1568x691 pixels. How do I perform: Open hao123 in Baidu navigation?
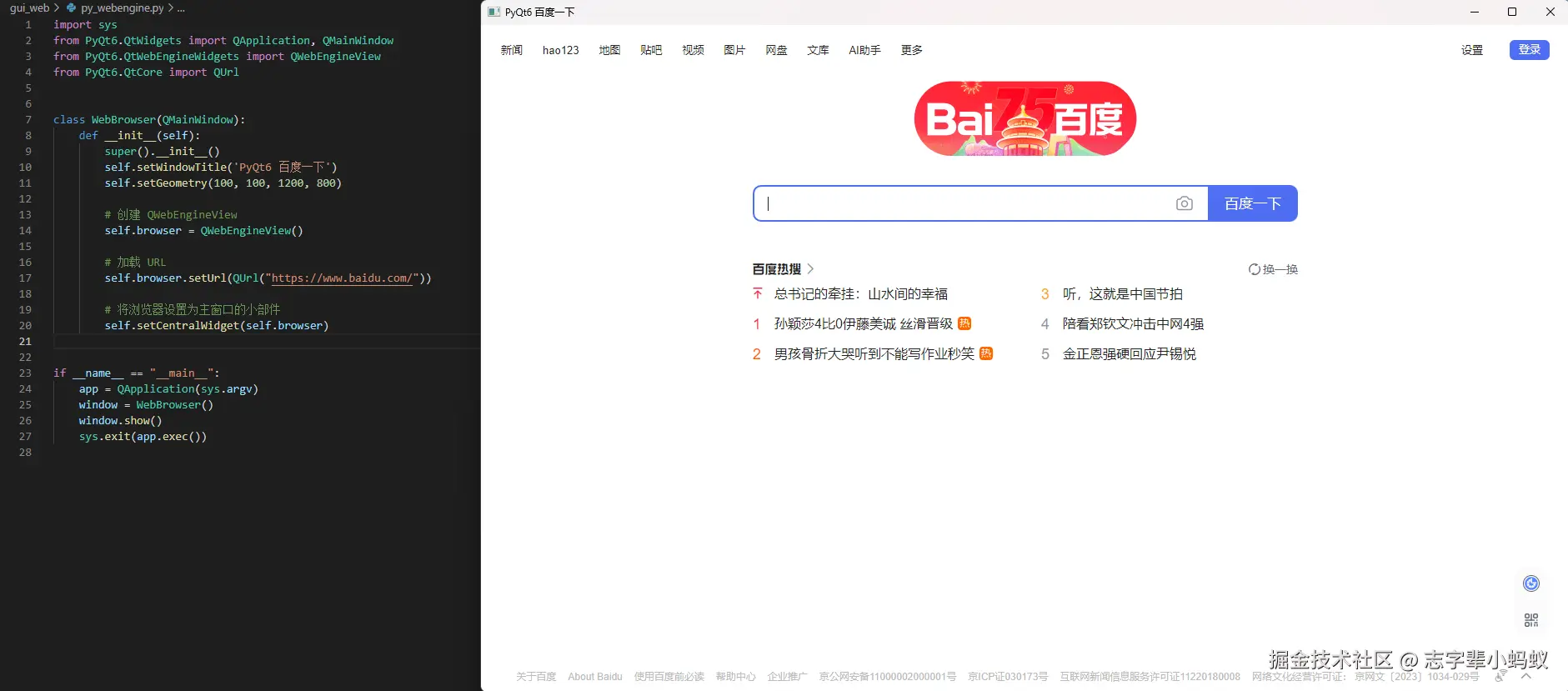(x=560, y=50)
